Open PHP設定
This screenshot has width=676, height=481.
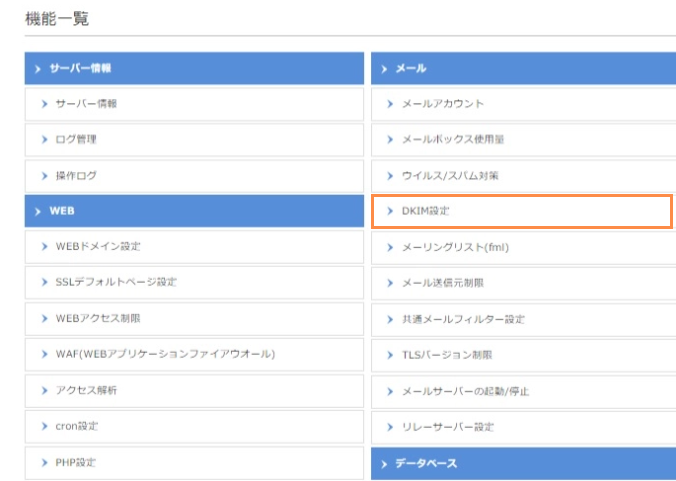194,463
